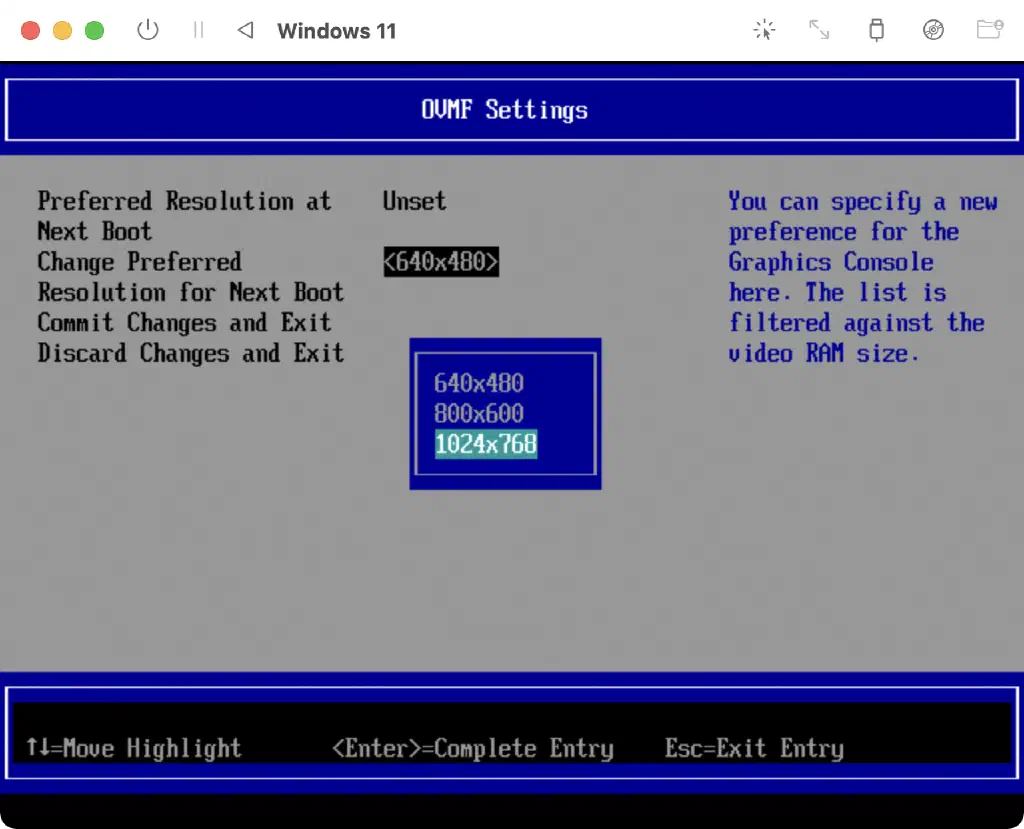Click the Unset preferred resolution value
Viewport: 1024px width, 829px height.
414,201
